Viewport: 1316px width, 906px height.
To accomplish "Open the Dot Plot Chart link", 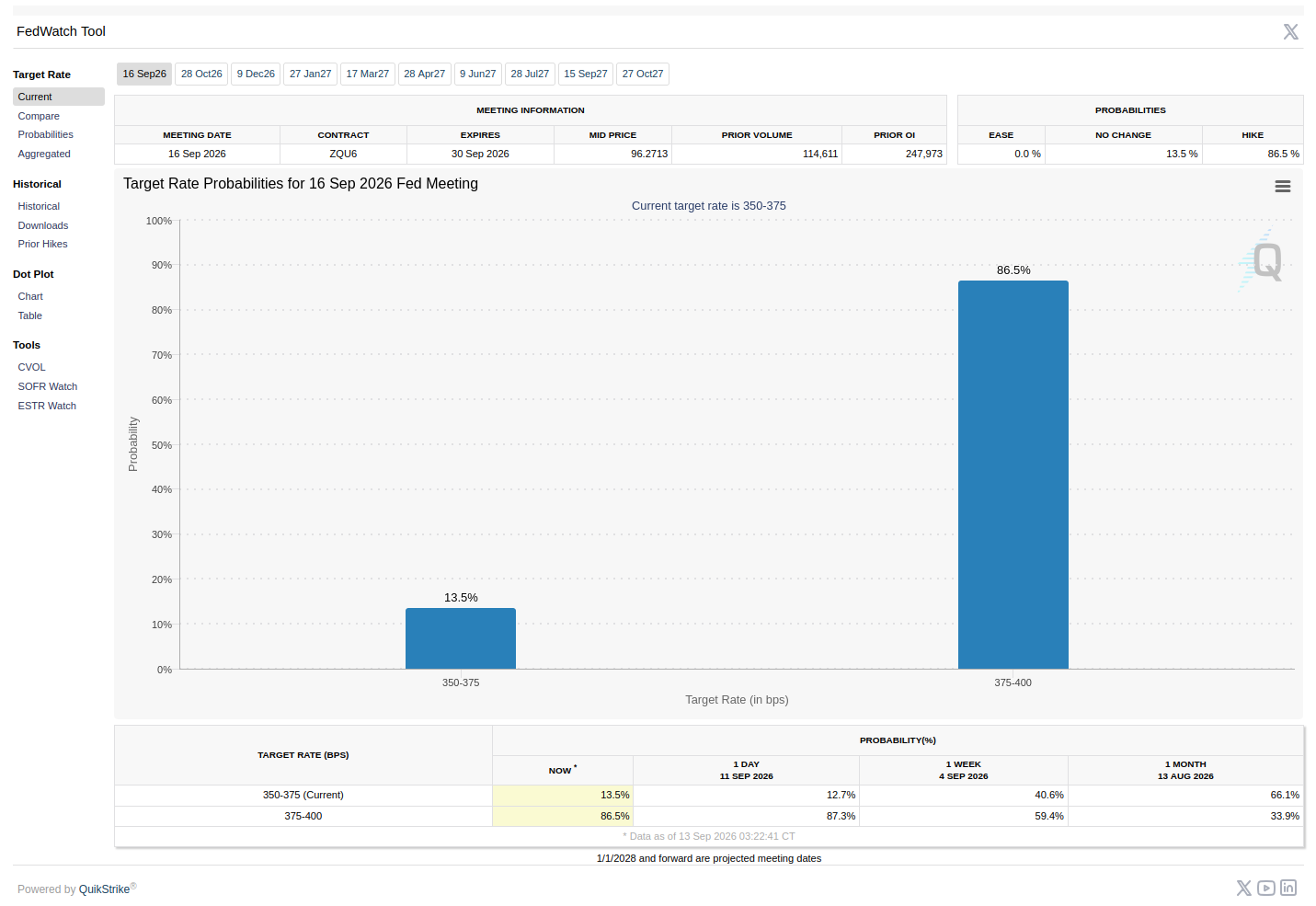I will [x=30, y=296].
